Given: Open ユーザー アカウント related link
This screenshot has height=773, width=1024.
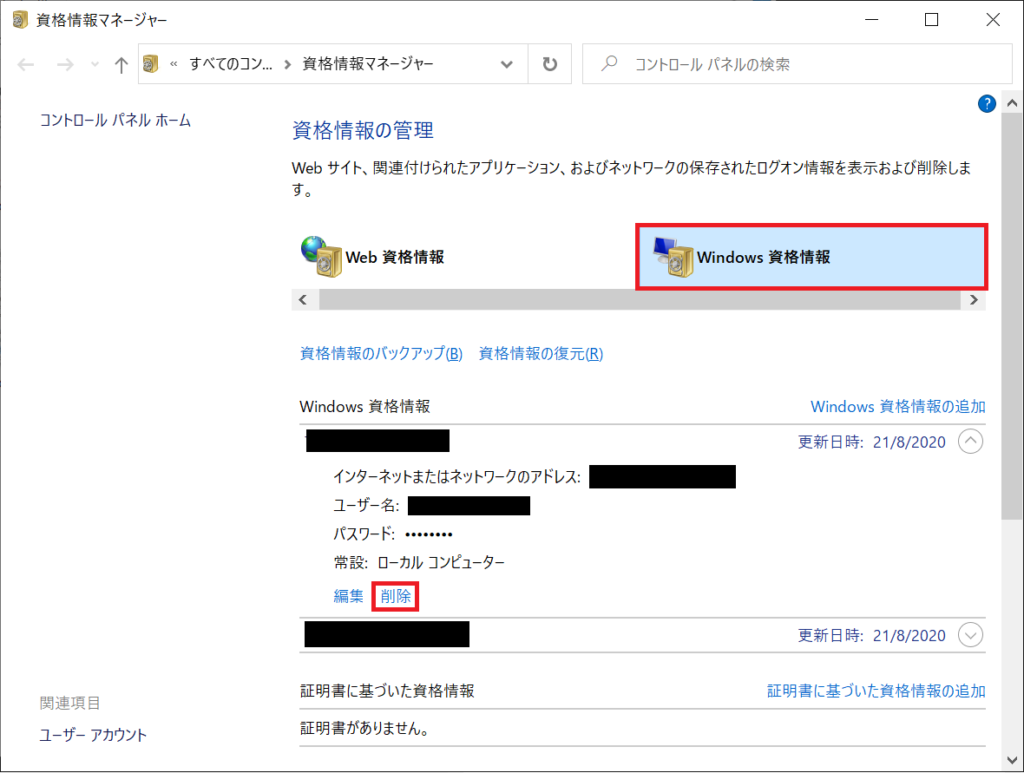Looking at the screenshot, I should 93,734.
